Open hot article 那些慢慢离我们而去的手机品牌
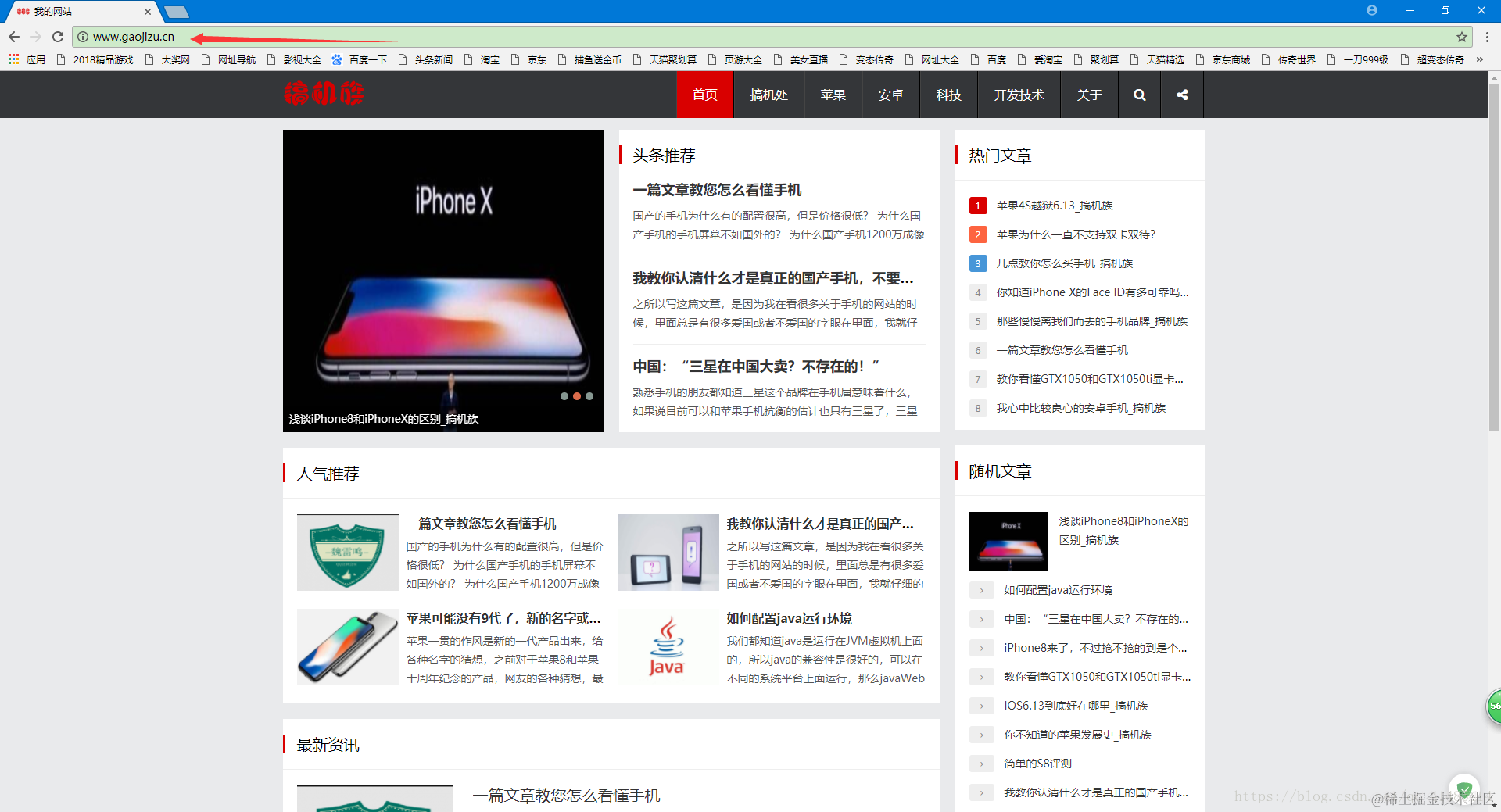 (1092, 321)
